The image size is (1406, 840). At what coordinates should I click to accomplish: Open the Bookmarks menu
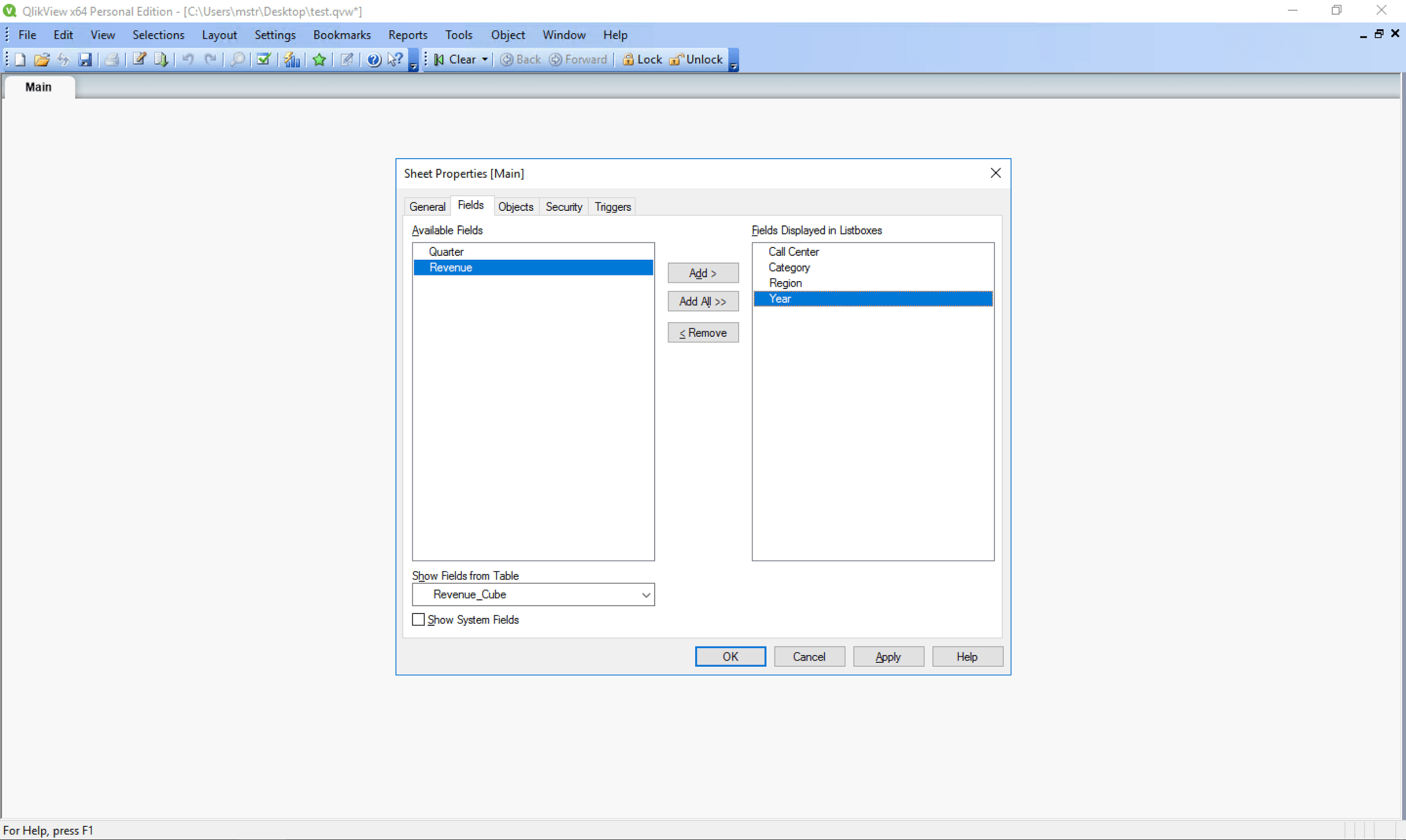tap(342, 35)
